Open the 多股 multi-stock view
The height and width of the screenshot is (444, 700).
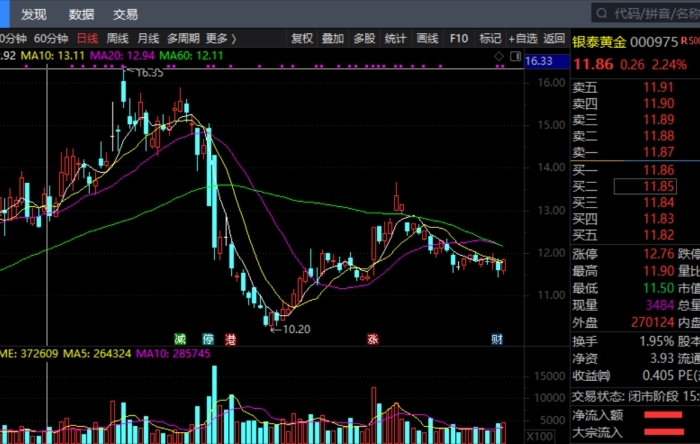click(364, 39)
